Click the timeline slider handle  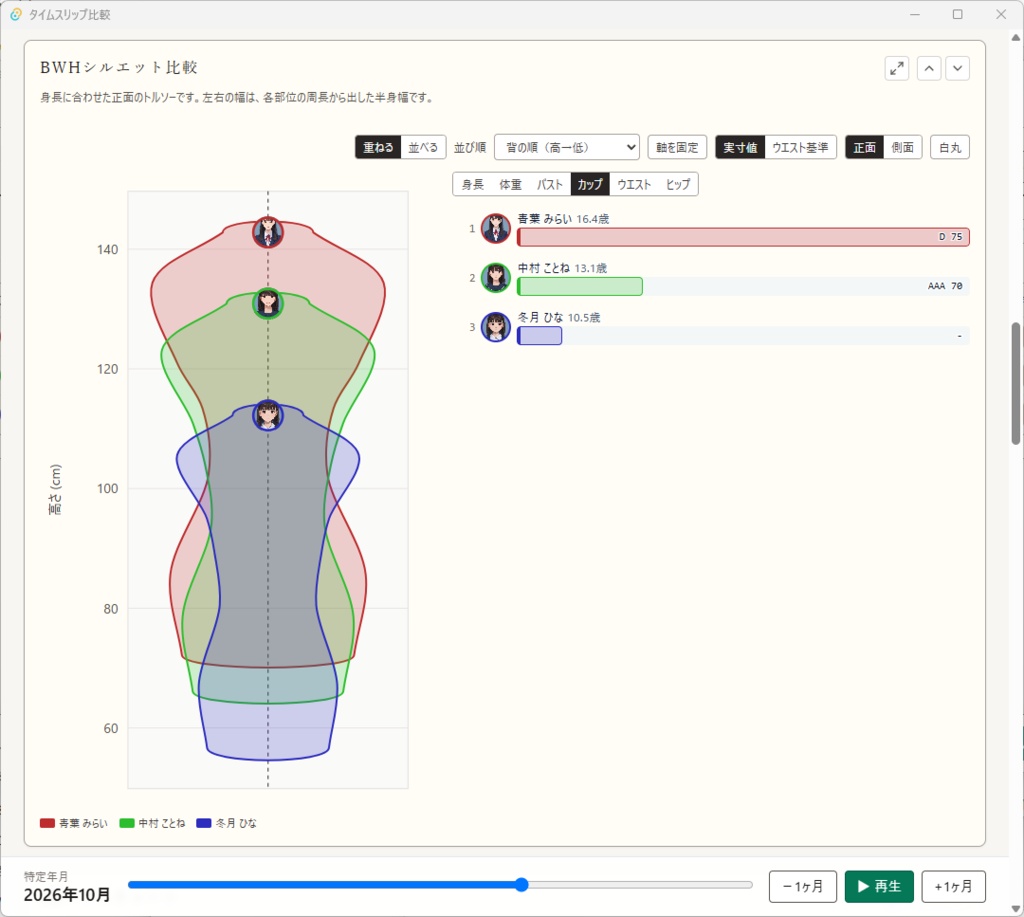click(x=521, y=885)
